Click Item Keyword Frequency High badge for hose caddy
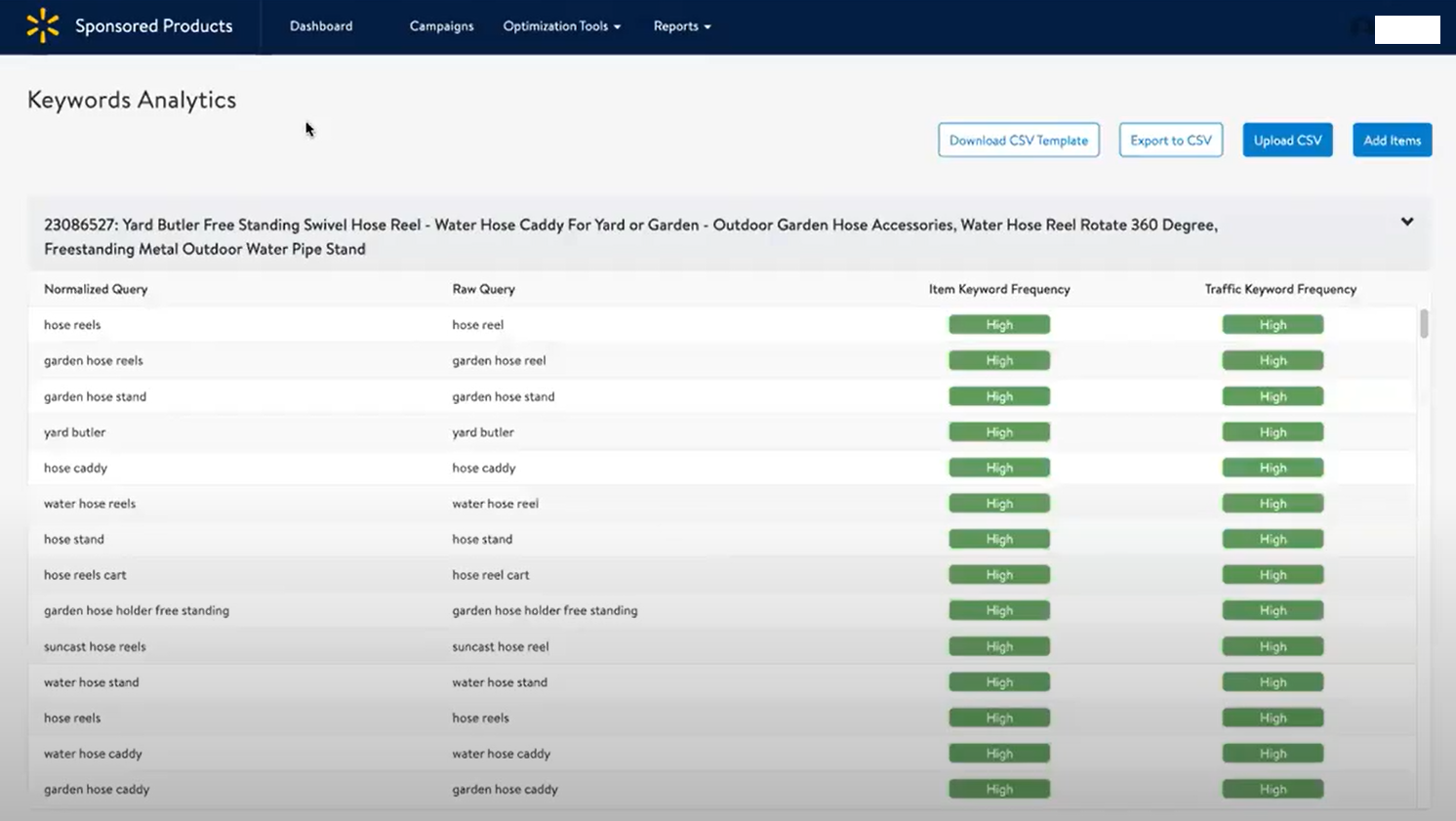The image size is (1456, 821). coord(999,468)
